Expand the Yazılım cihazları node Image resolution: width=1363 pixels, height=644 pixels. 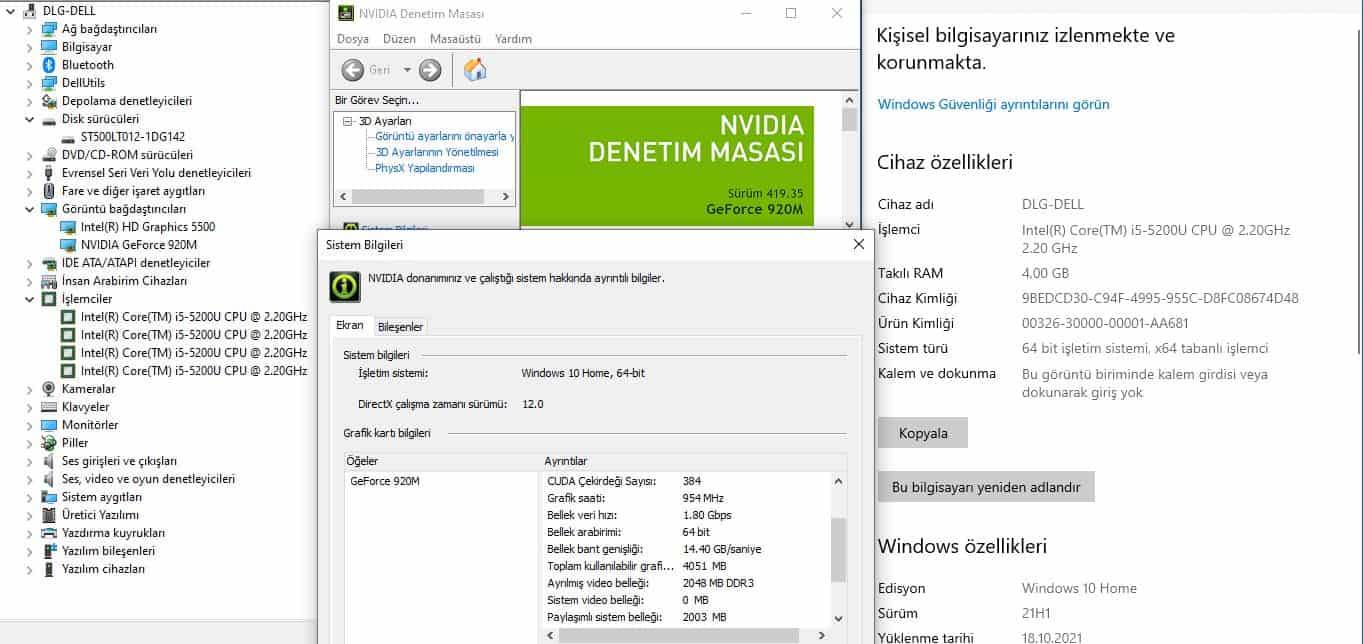[30, 569]
